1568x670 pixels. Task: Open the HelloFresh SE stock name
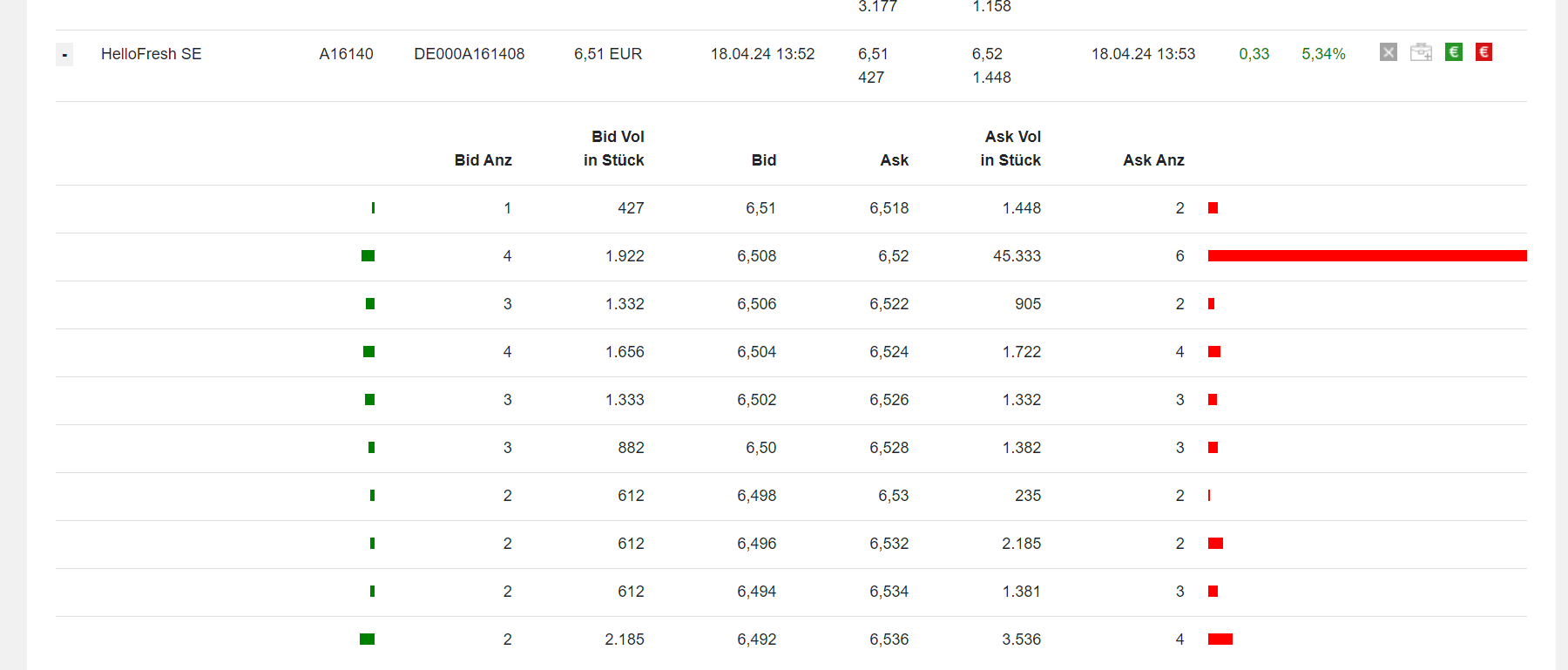tap(151, 54)
